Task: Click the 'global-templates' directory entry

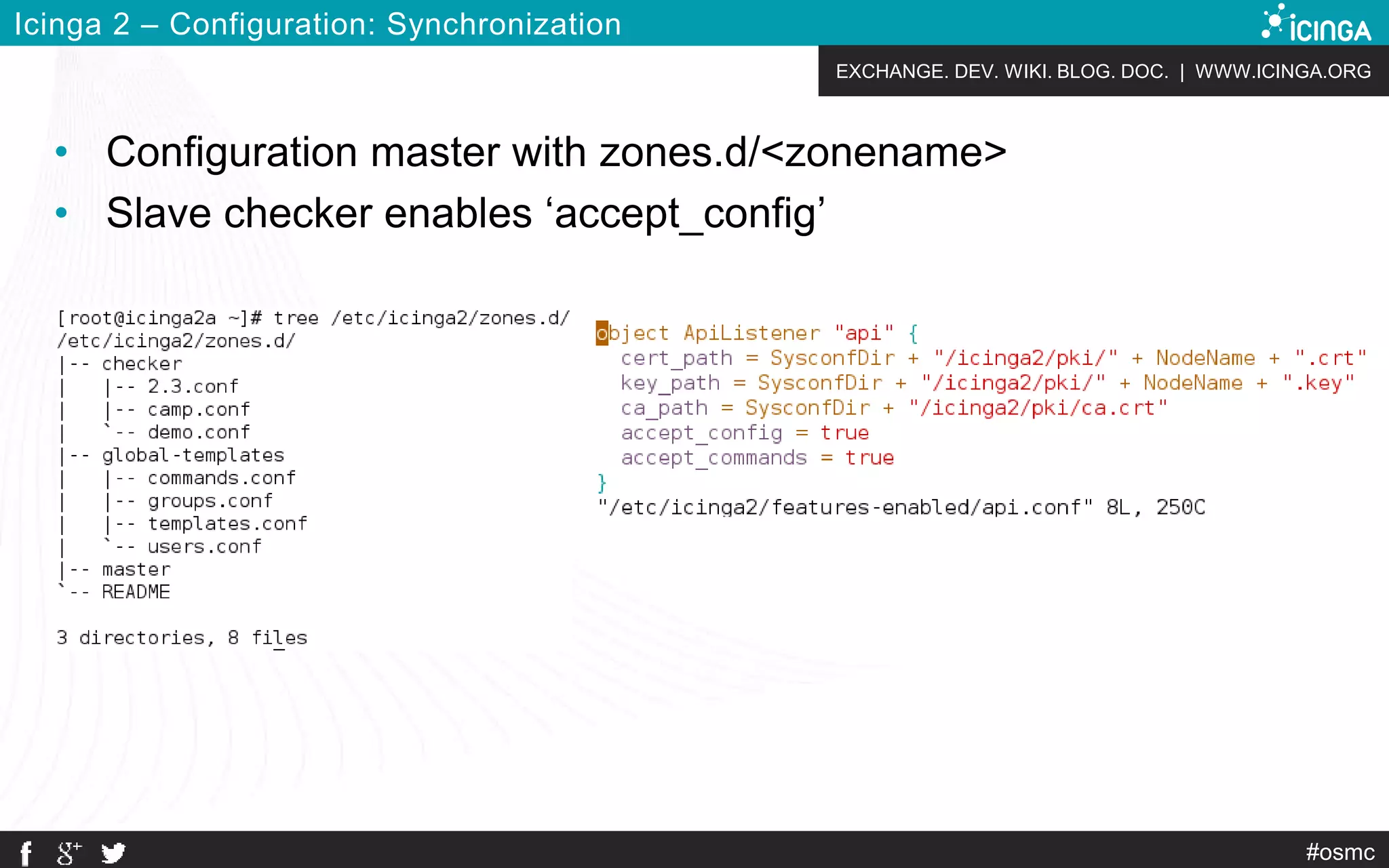Action: pyautogui.click(x=193, y=455)
